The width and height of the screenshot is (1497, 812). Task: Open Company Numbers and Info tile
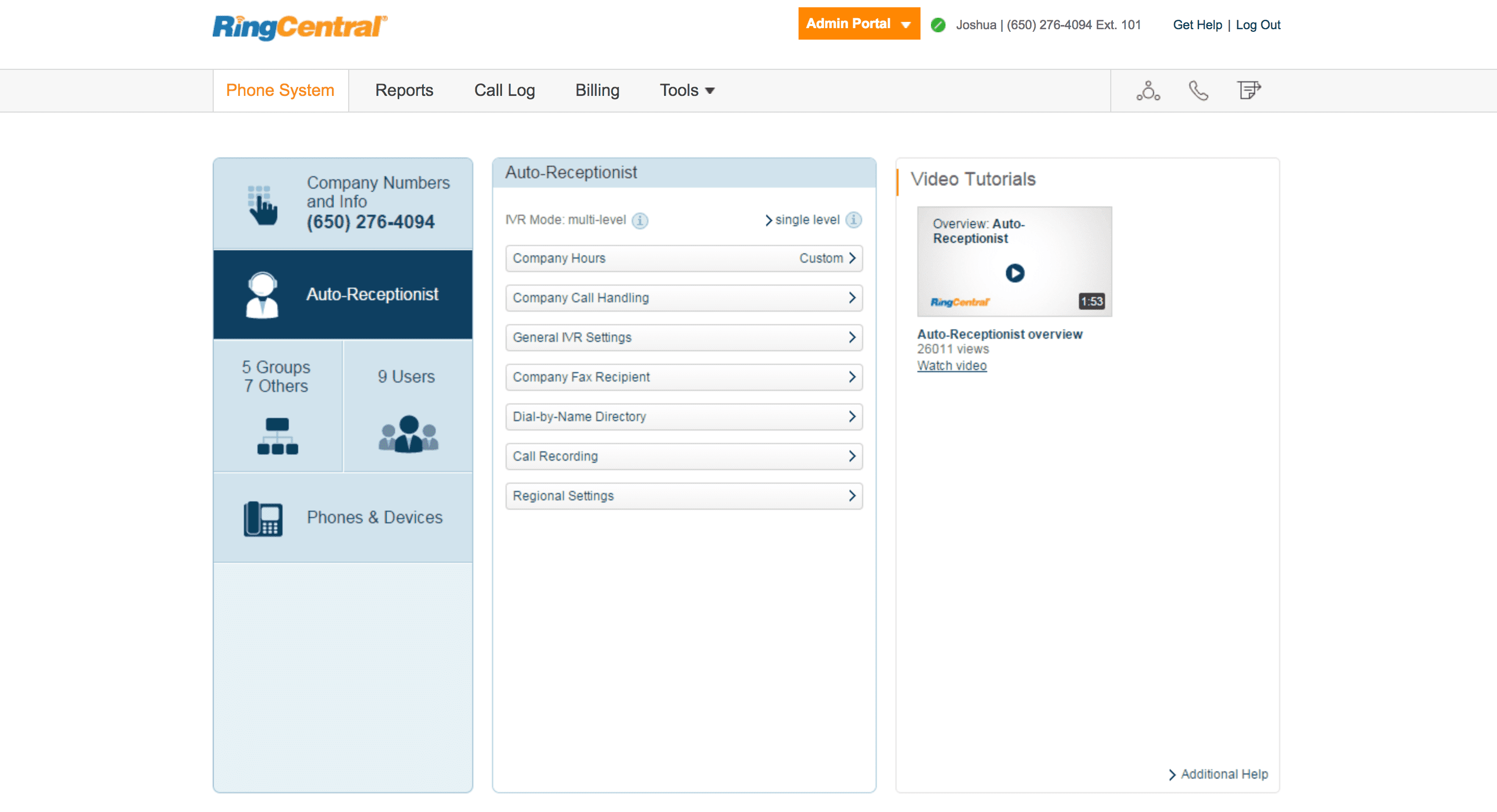(343, 203)
